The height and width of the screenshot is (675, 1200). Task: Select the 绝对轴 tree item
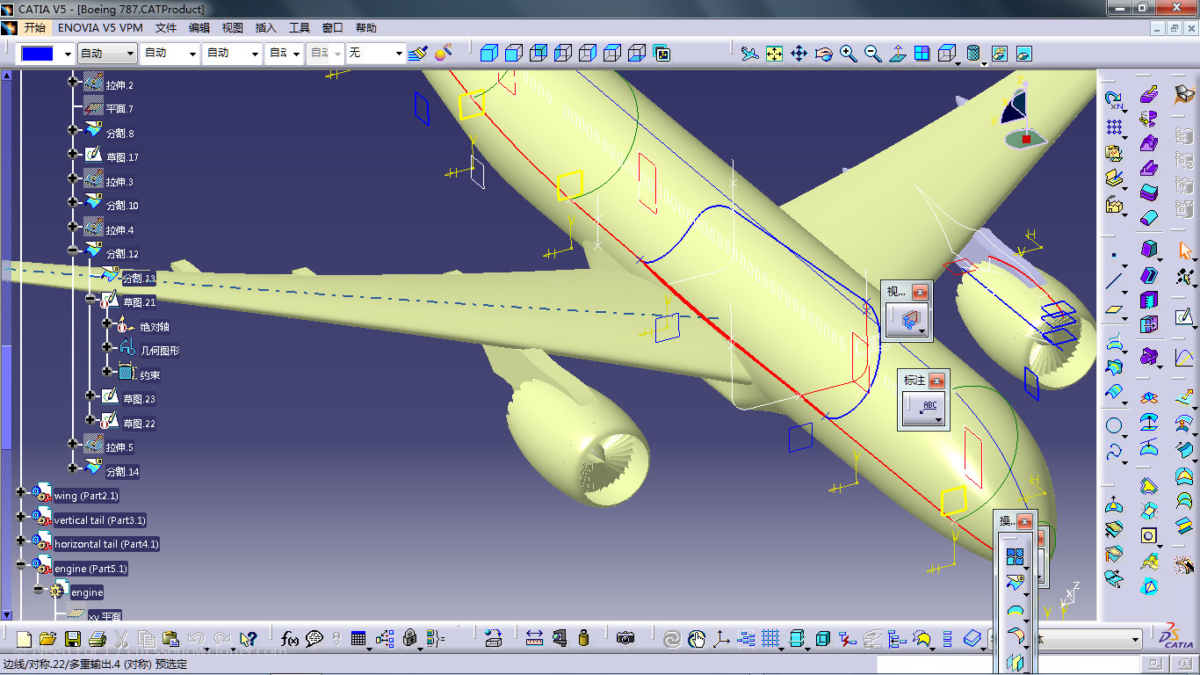[154, 327]
